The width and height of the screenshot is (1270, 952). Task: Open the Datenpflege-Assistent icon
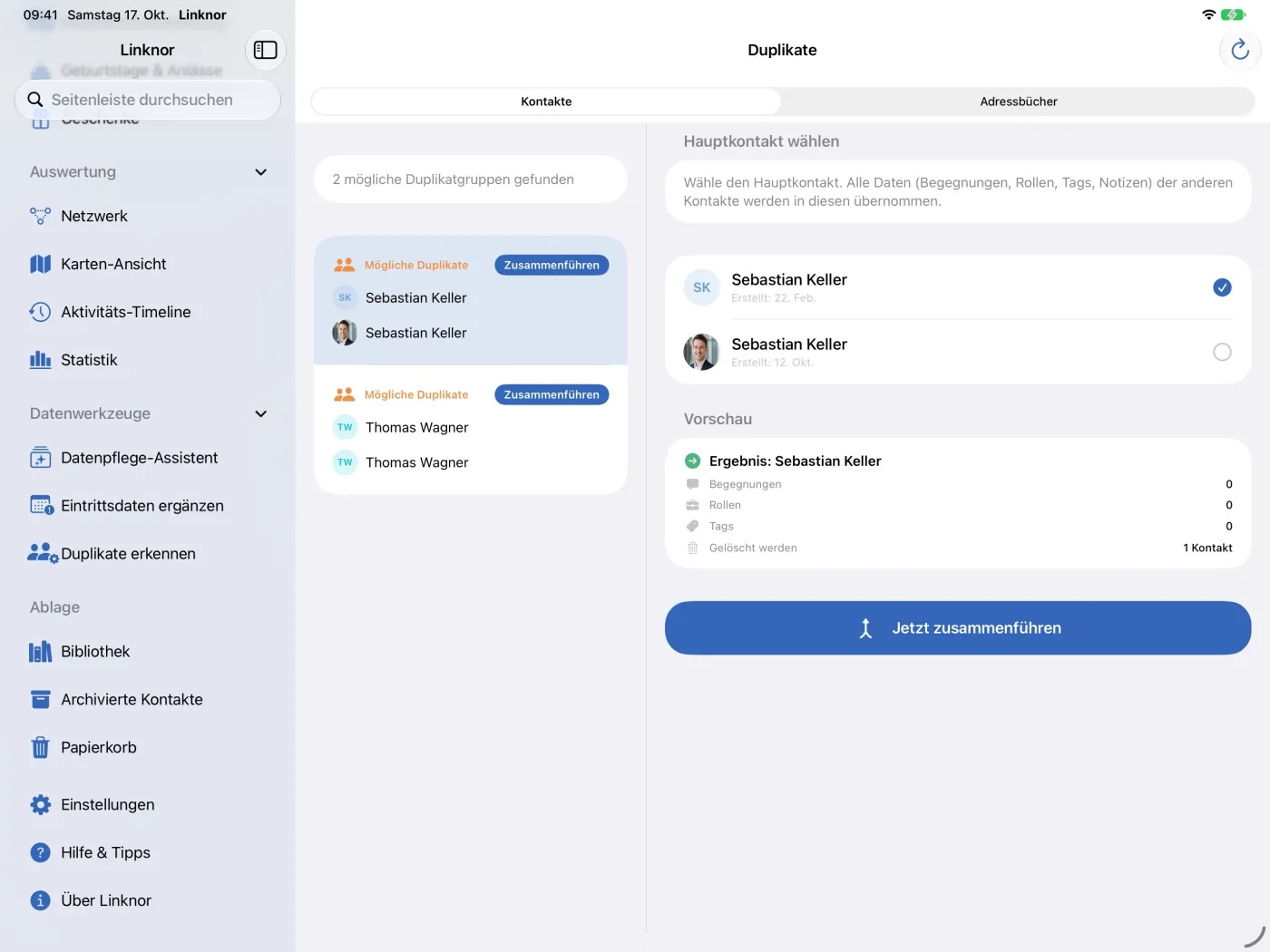coord(40,458)
